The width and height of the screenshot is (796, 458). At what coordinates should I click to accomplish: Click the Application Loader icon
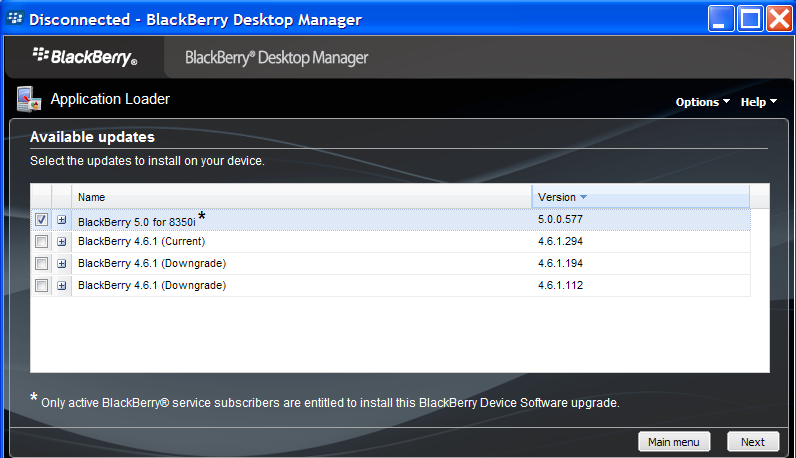(x=28, y=99)
